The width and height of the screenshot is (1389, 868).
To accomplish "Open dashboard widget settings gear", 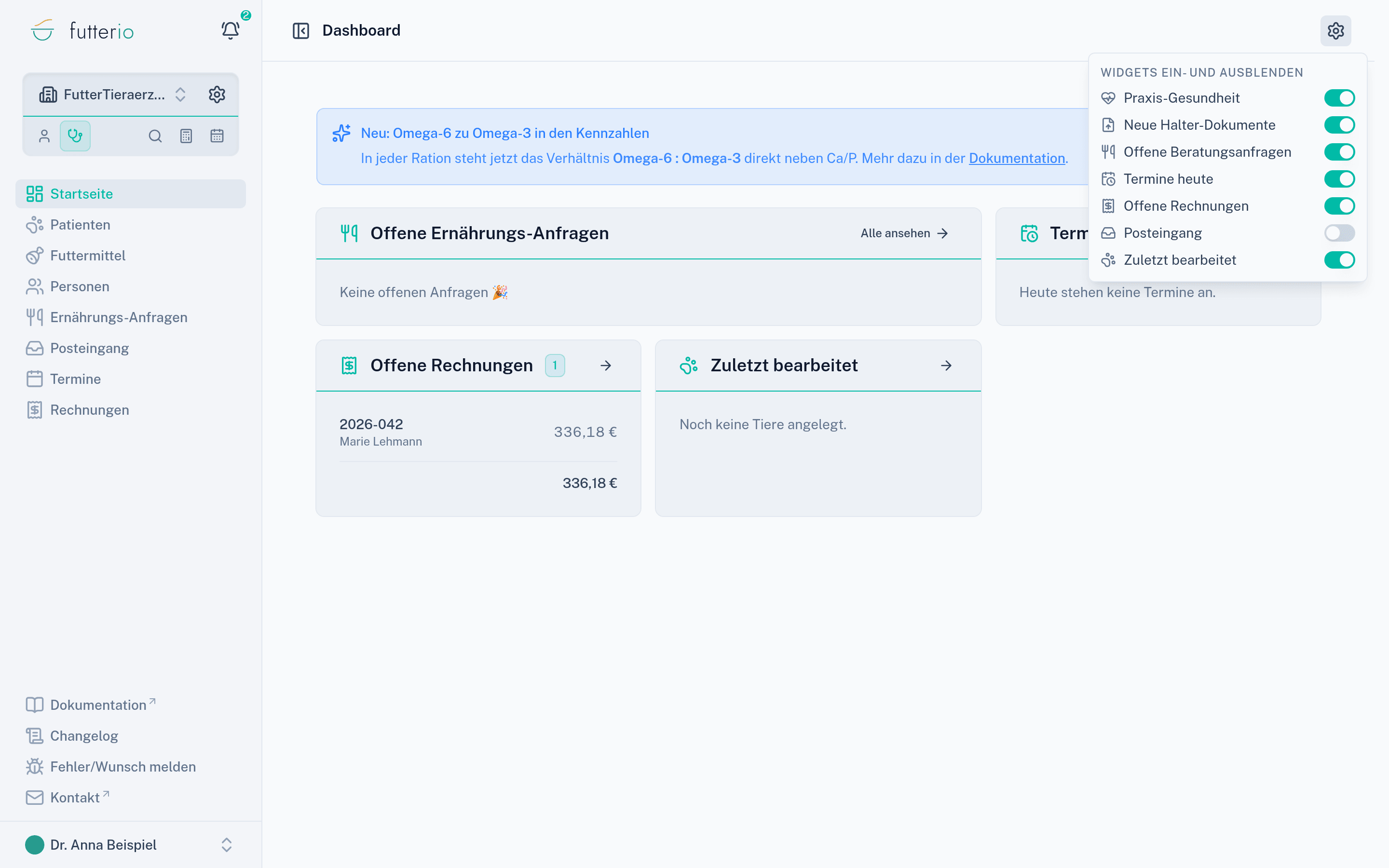I will coord(1335,30).
